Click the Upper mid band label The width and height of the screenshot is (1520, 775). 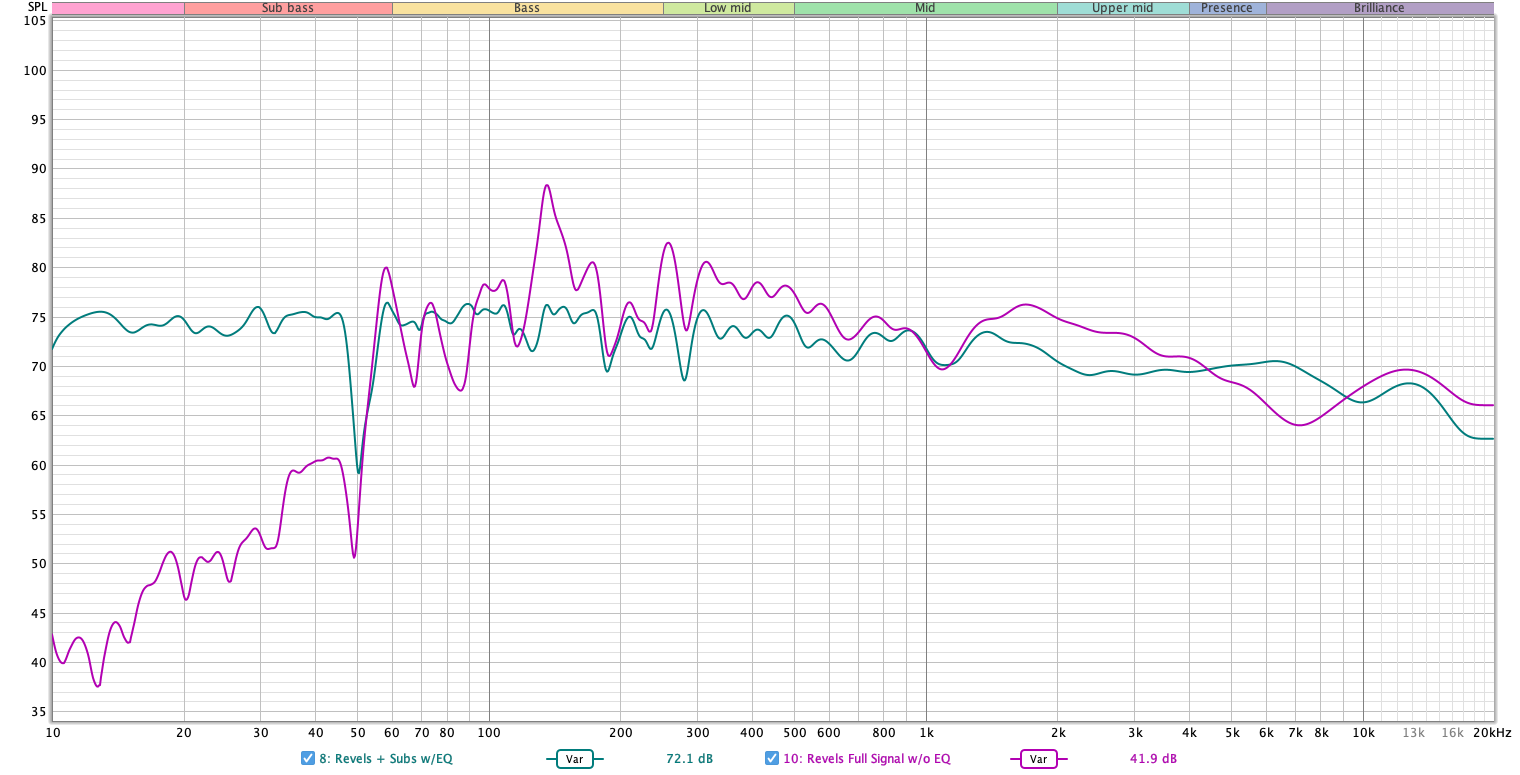click(x=1123, y=8)
